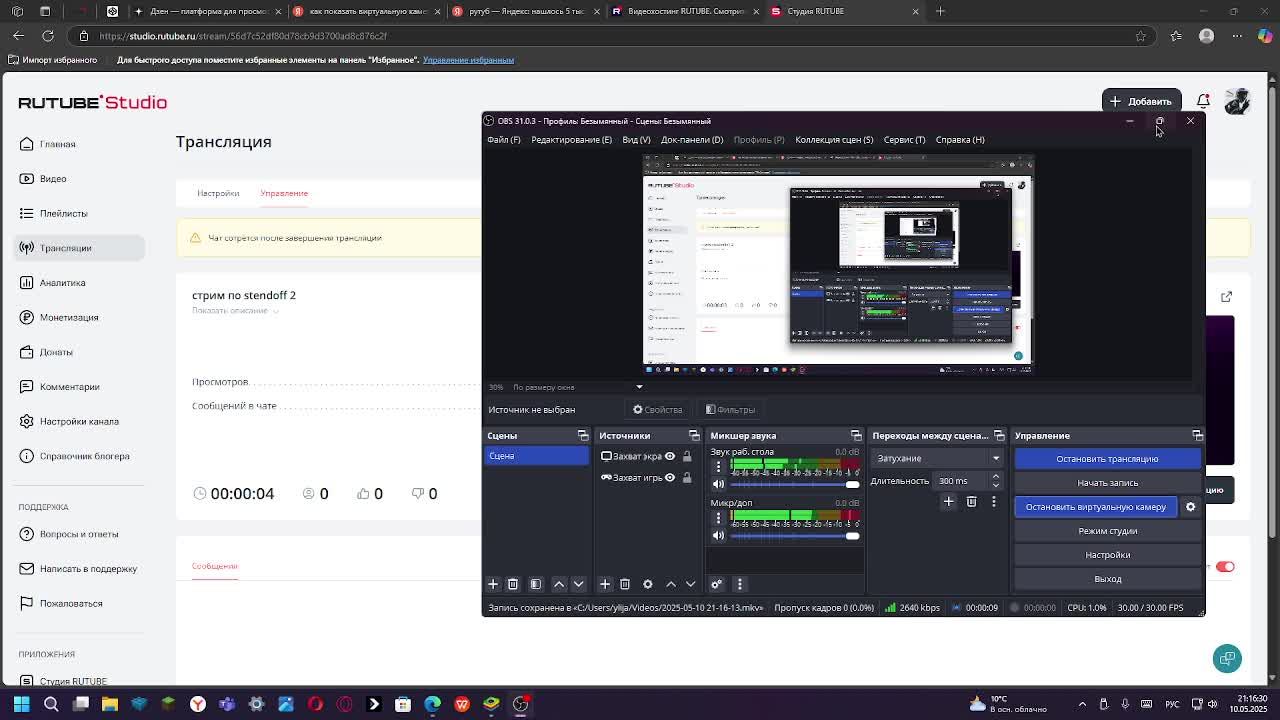Stop the stream with Остановить трансляцию

(x=1107, y=459)
